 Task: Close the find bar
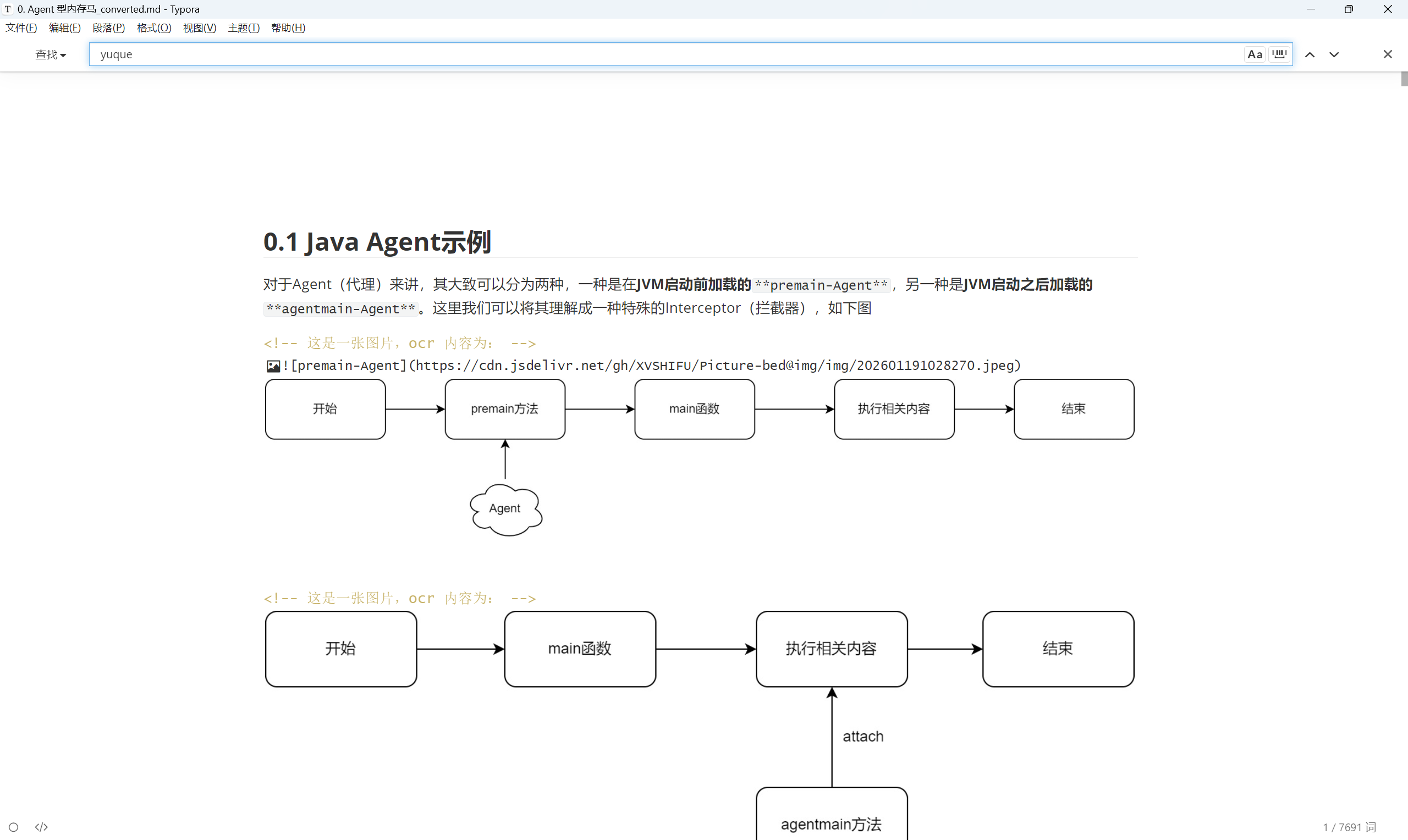point(1387,54)
